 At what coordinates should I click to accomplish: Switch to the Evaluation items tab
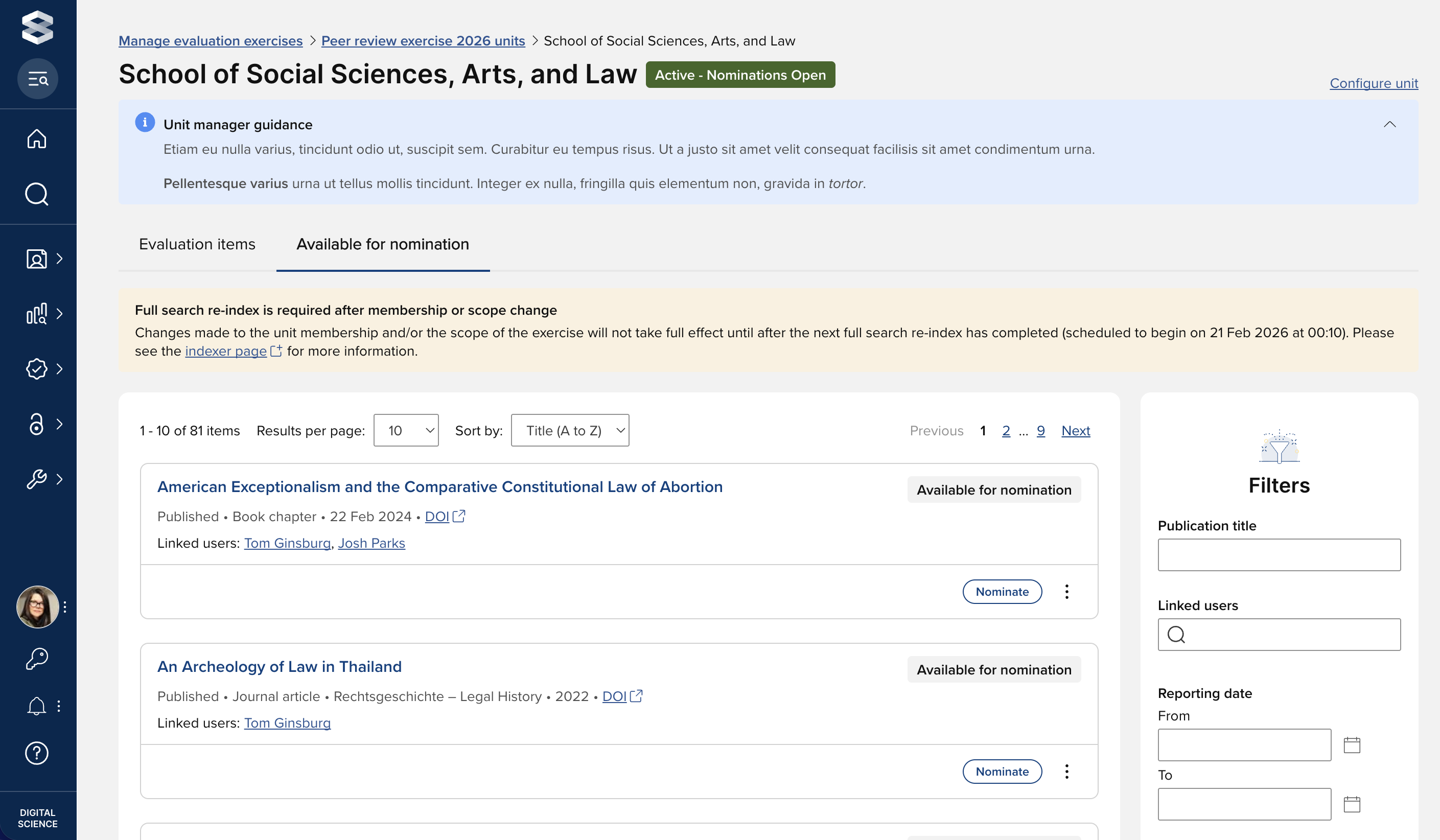point(197,245)
